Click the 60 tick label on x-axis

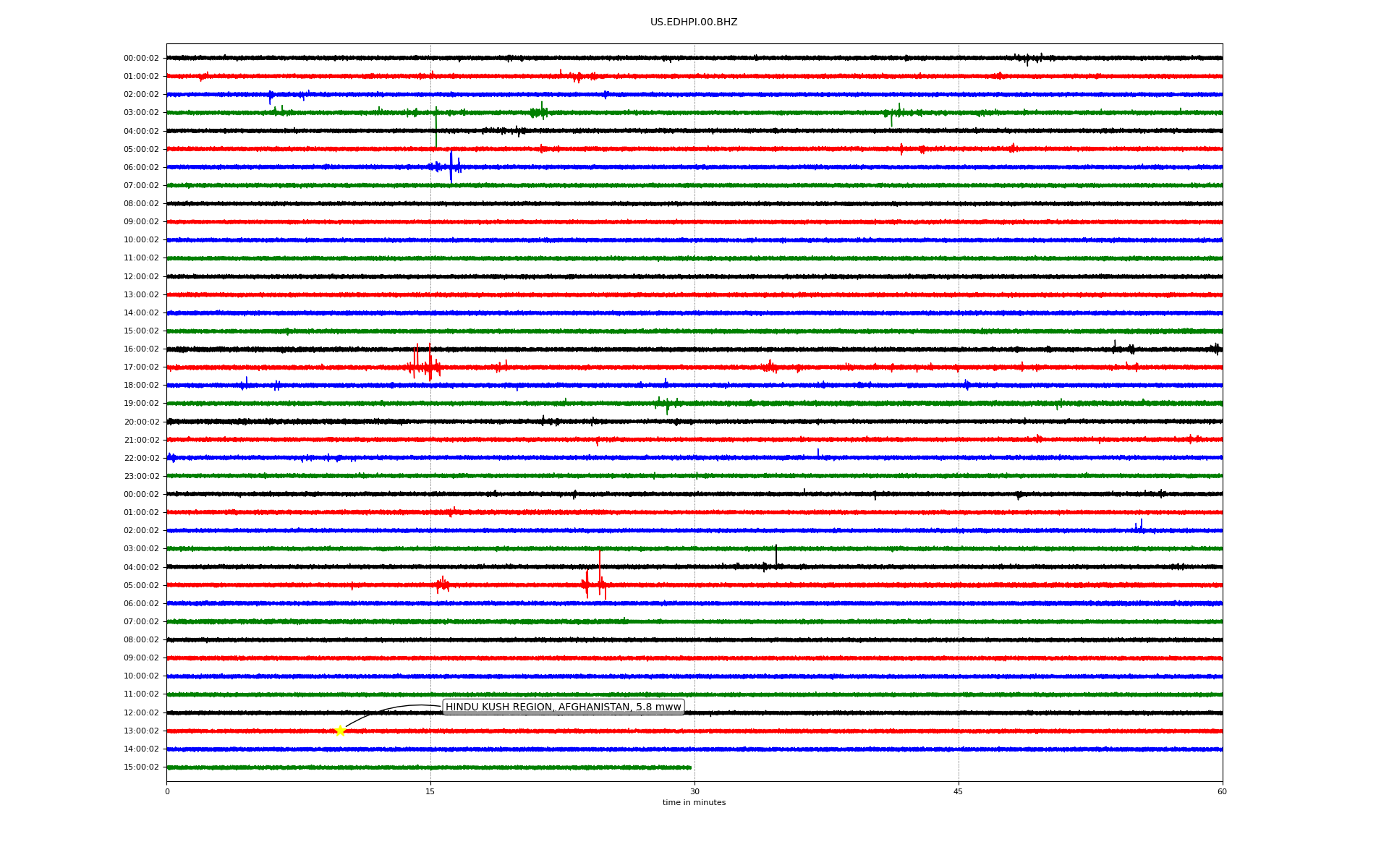(x=1222, y=791)
